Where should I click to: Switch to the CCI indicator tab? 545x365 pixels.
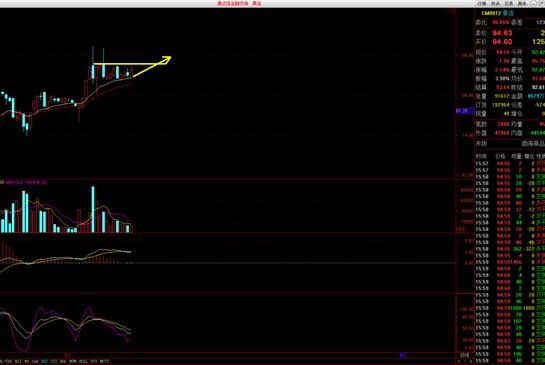click(x=54, y=362)
